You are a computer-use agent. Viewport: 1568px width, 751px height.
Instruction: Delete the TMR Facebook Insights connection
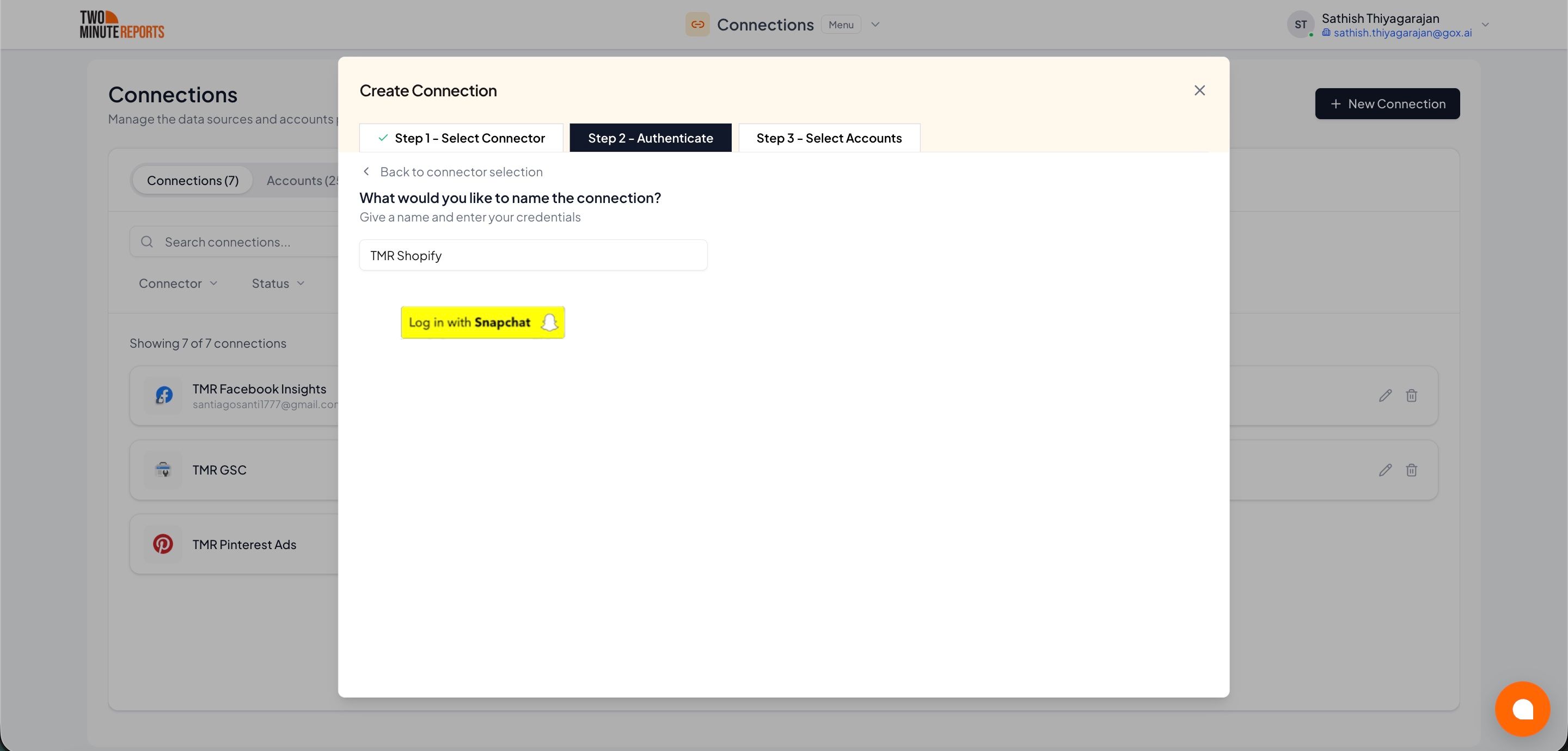(1411, 396)
